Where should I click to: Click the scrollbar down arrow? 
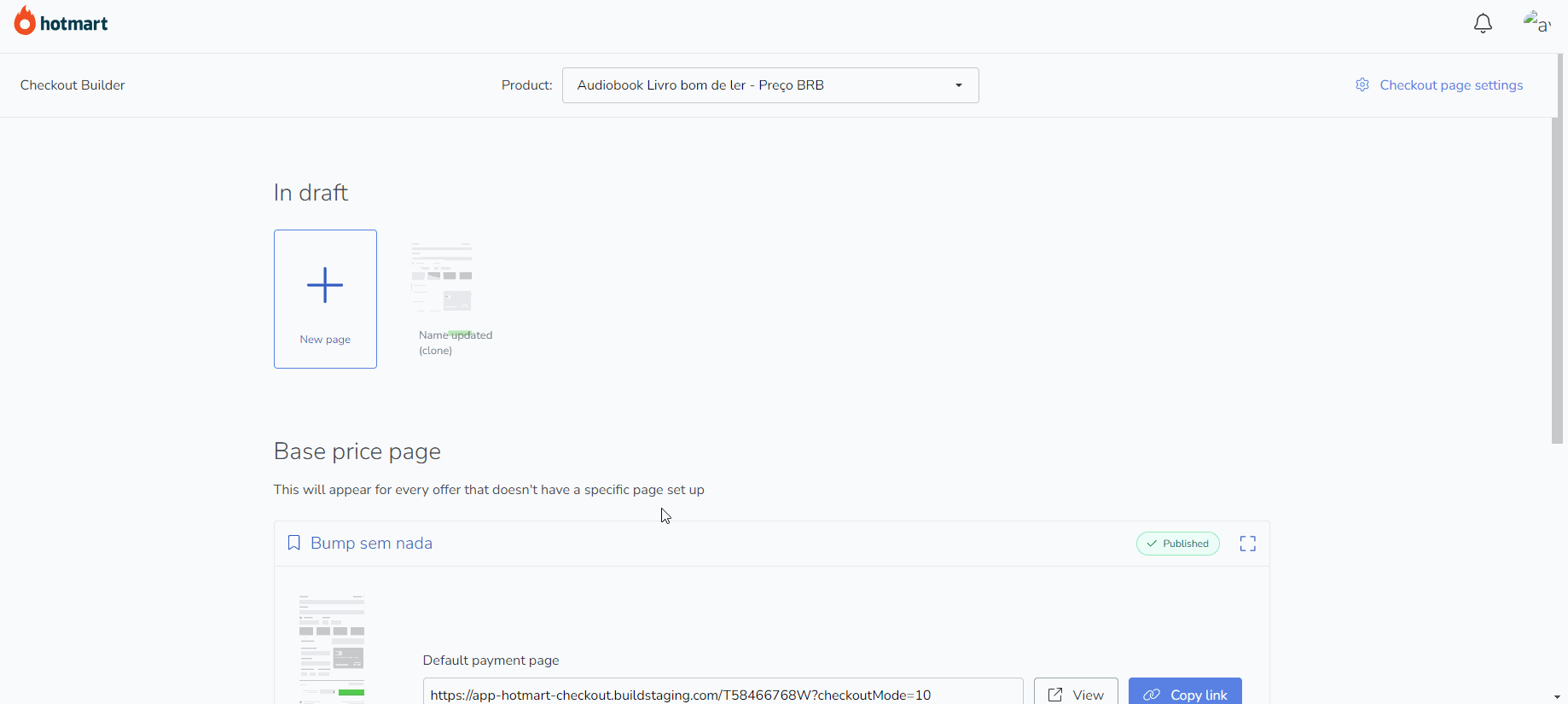1557,697
